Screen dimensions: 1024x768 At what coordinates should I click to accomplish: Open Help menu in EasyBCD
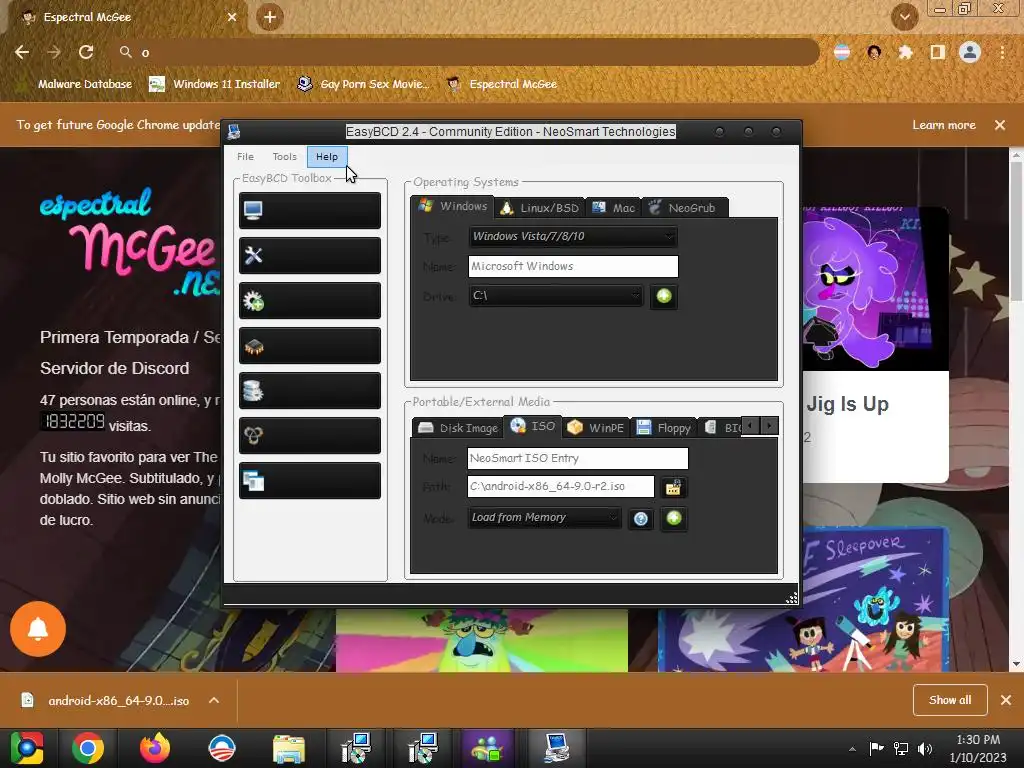point(327,157)
